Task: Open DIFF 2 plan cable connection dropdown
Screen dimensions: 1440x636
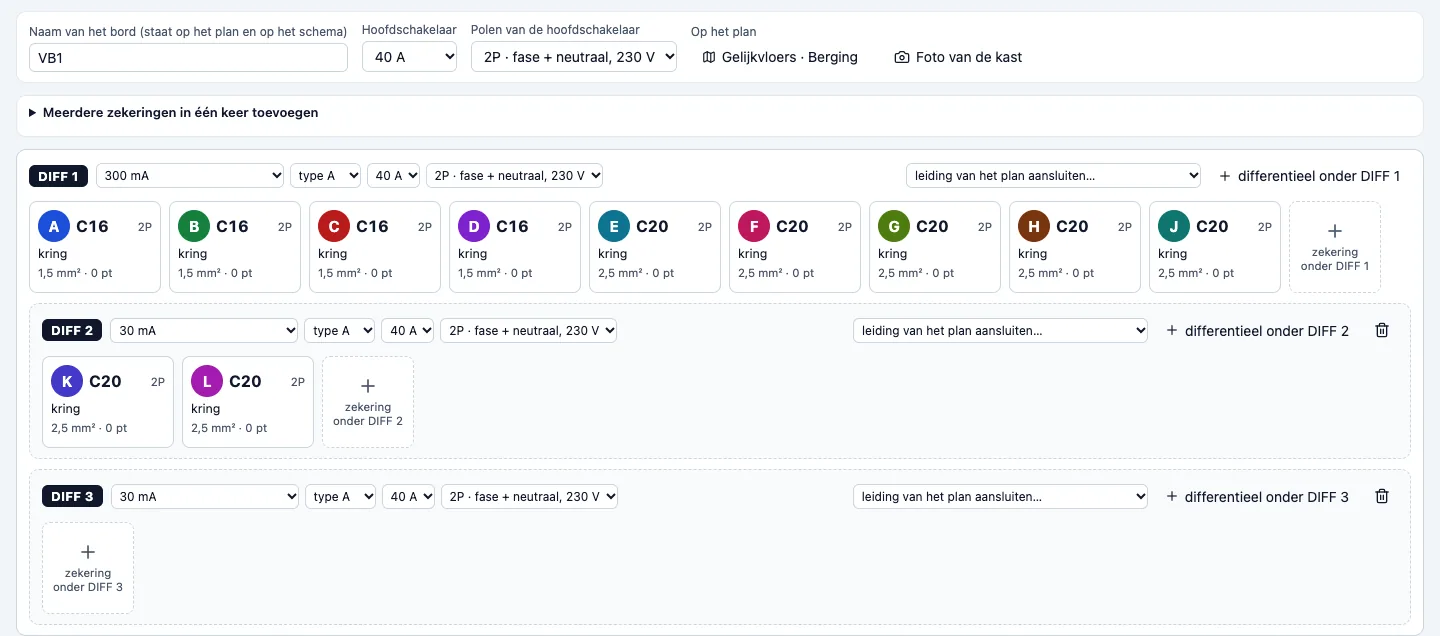Action: (x=1000, y=330)
